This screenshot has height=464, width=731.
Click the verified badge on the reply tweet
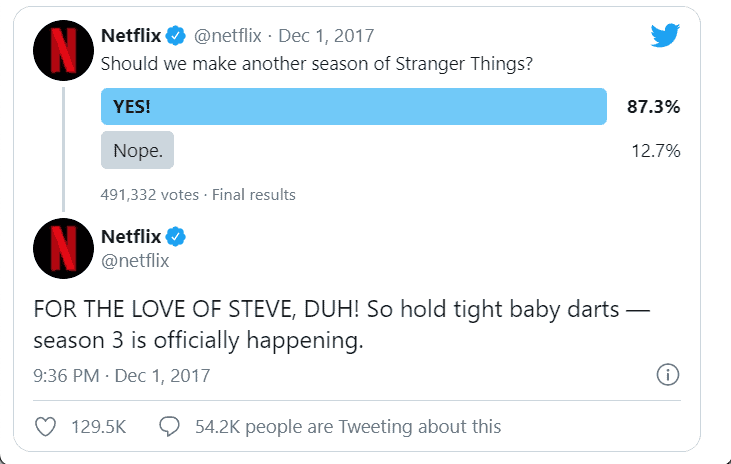click(176, 237)
